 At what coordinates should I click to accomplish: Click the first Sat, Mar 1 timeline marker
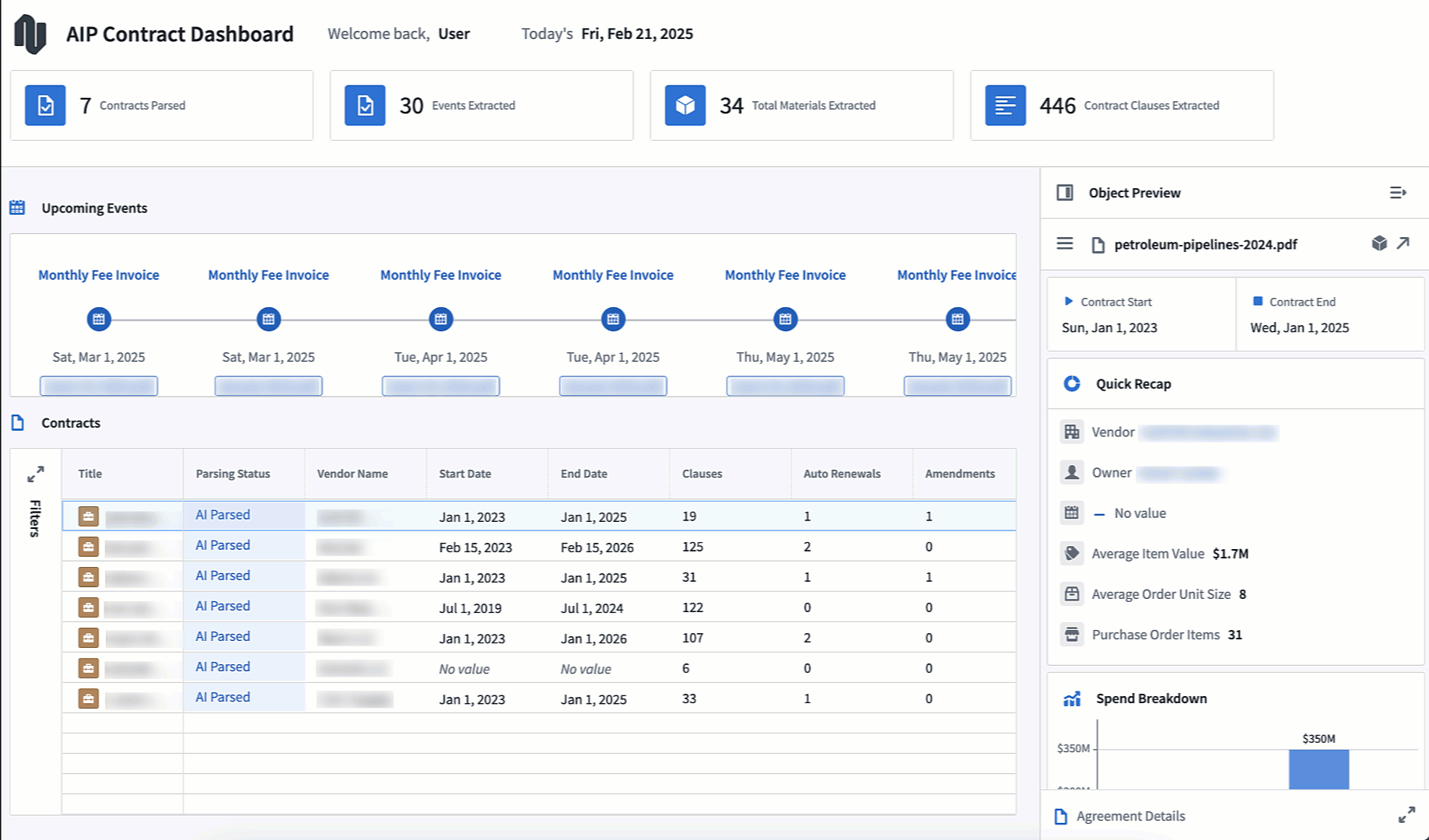click(x=99, y=319)
